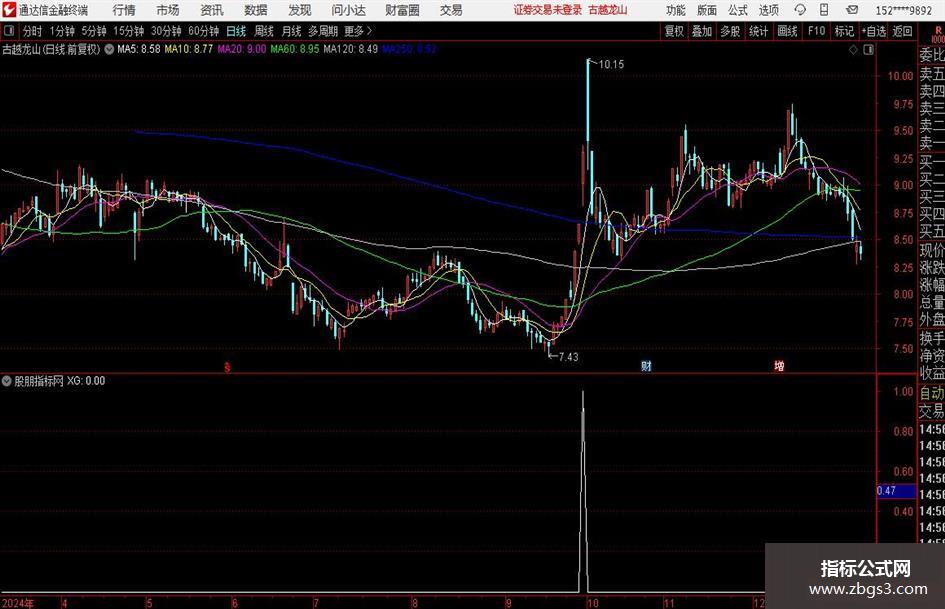Open the 市场 menu
The image size is (945, 609).
tap(168, 10)
